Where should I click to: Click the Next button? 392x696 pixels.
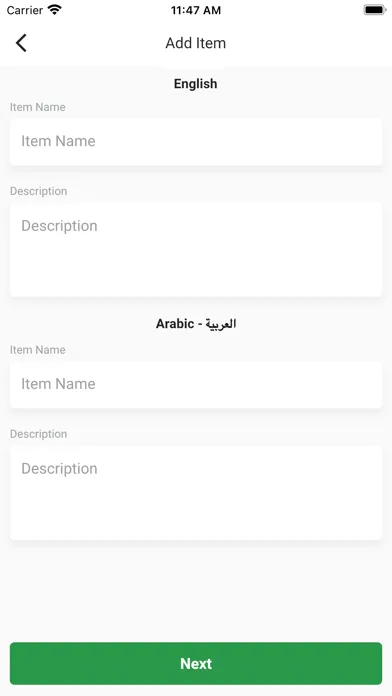tap(196, 663)
